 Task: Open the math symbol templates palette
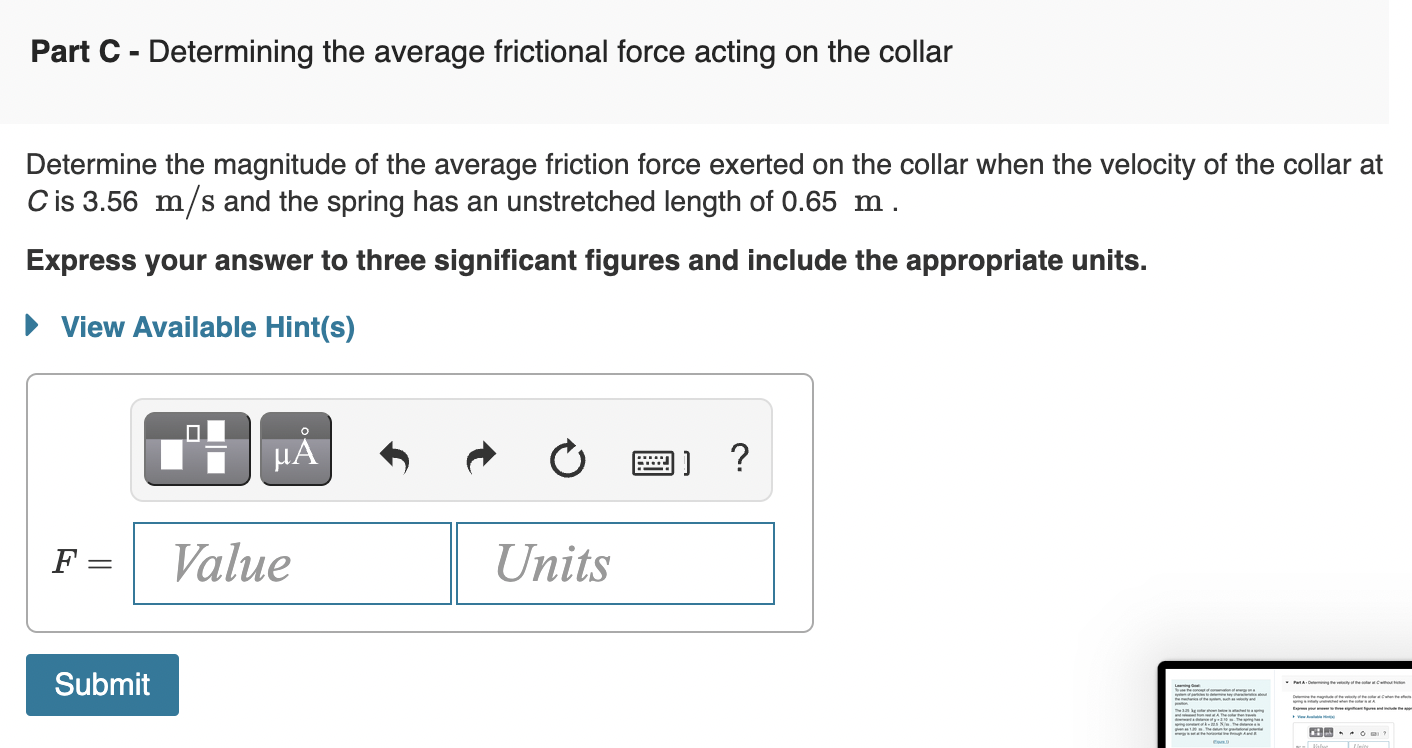tap(196, 449)
